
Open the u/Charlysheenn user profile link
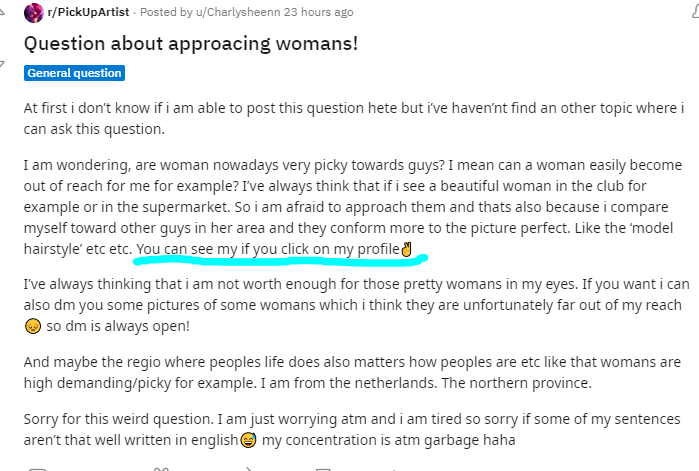point(238,12)
